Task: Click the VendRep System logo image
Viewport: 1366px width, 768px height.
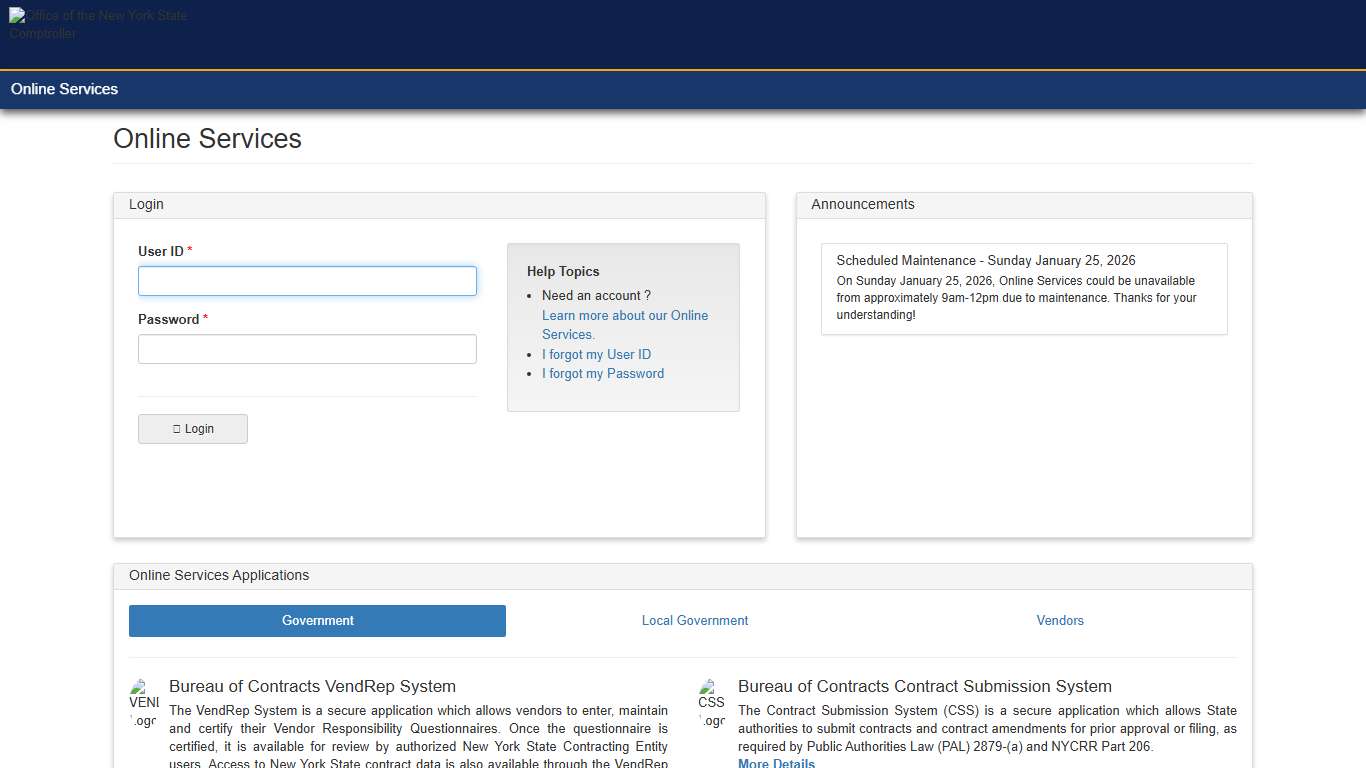Action: 143,702
